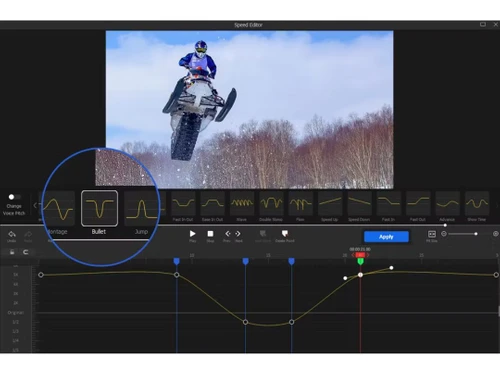Click the timeline zoom slider handle
This screenshot has width=500, height=375.
[x=476, y=234]
